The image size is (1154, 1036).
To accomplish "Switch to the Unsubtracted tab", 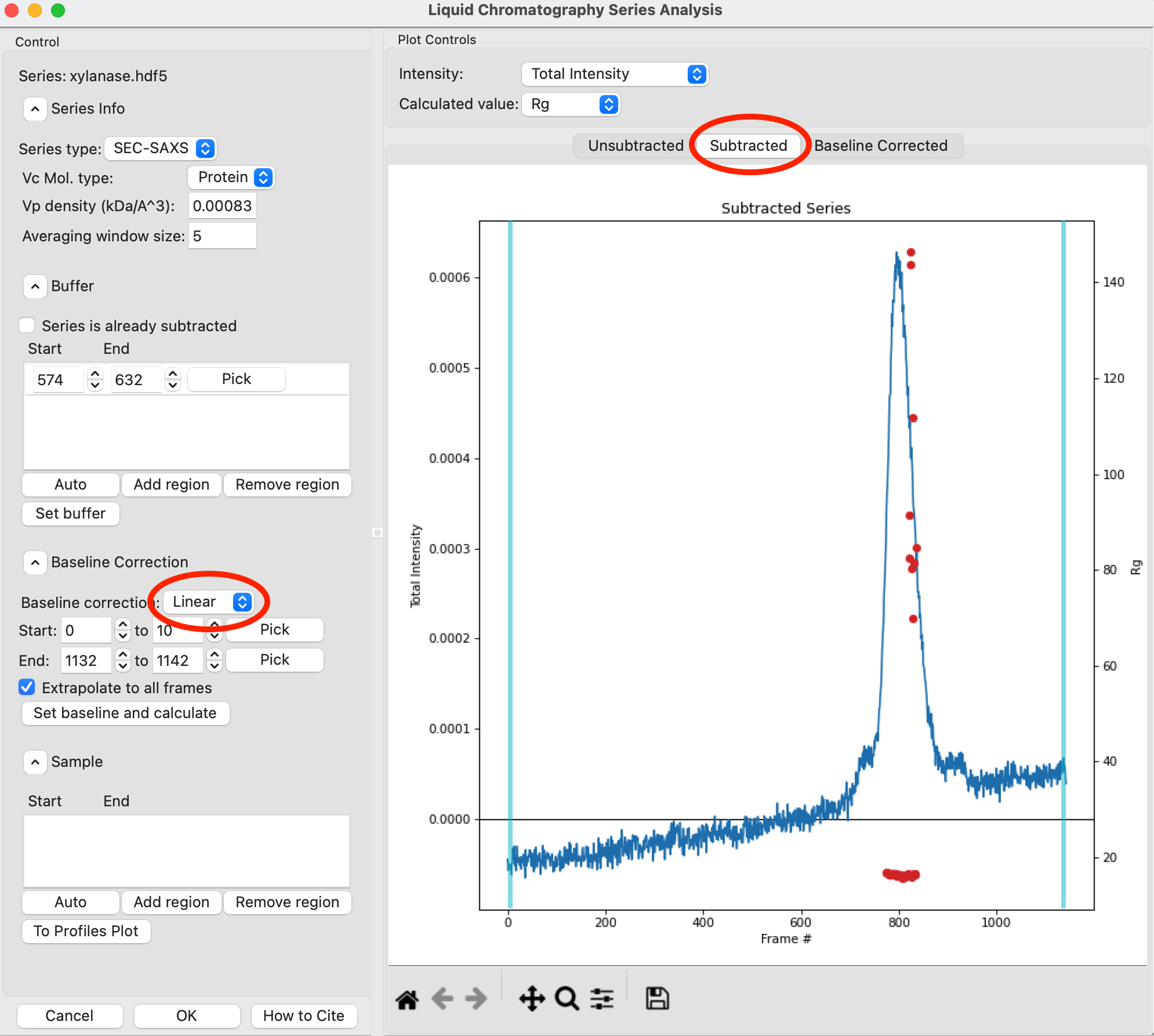I will point(636,146).
